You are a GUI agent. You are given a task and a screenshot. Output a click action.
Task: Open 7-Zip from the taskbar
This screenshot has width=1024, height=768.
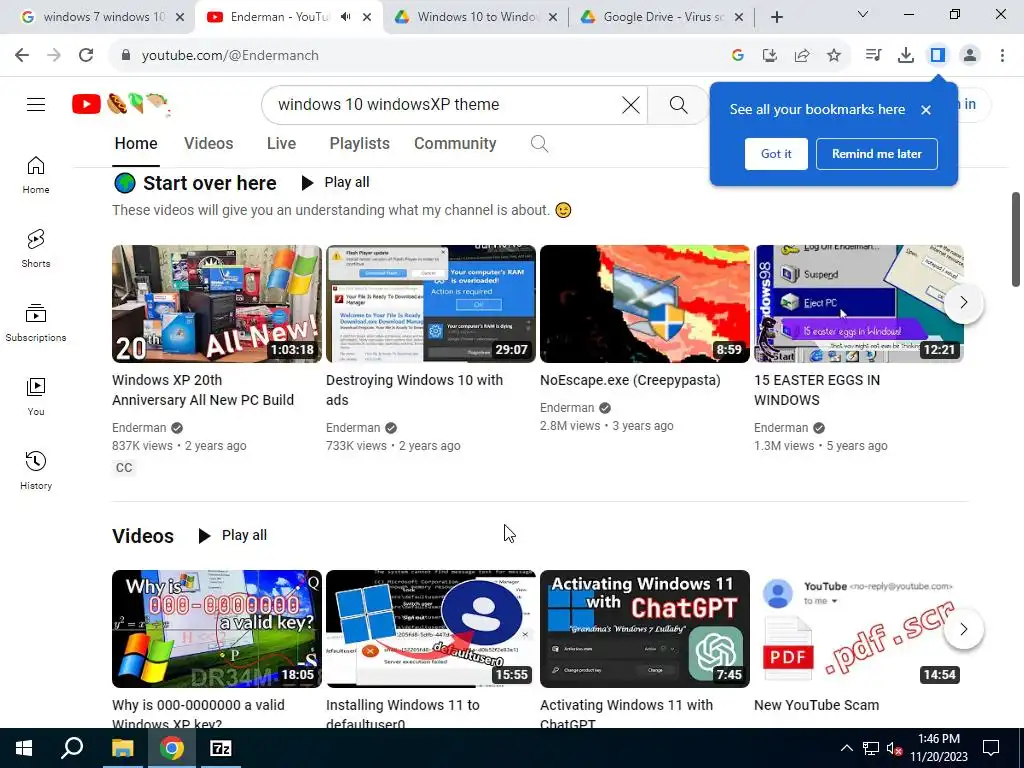[221, 748]
